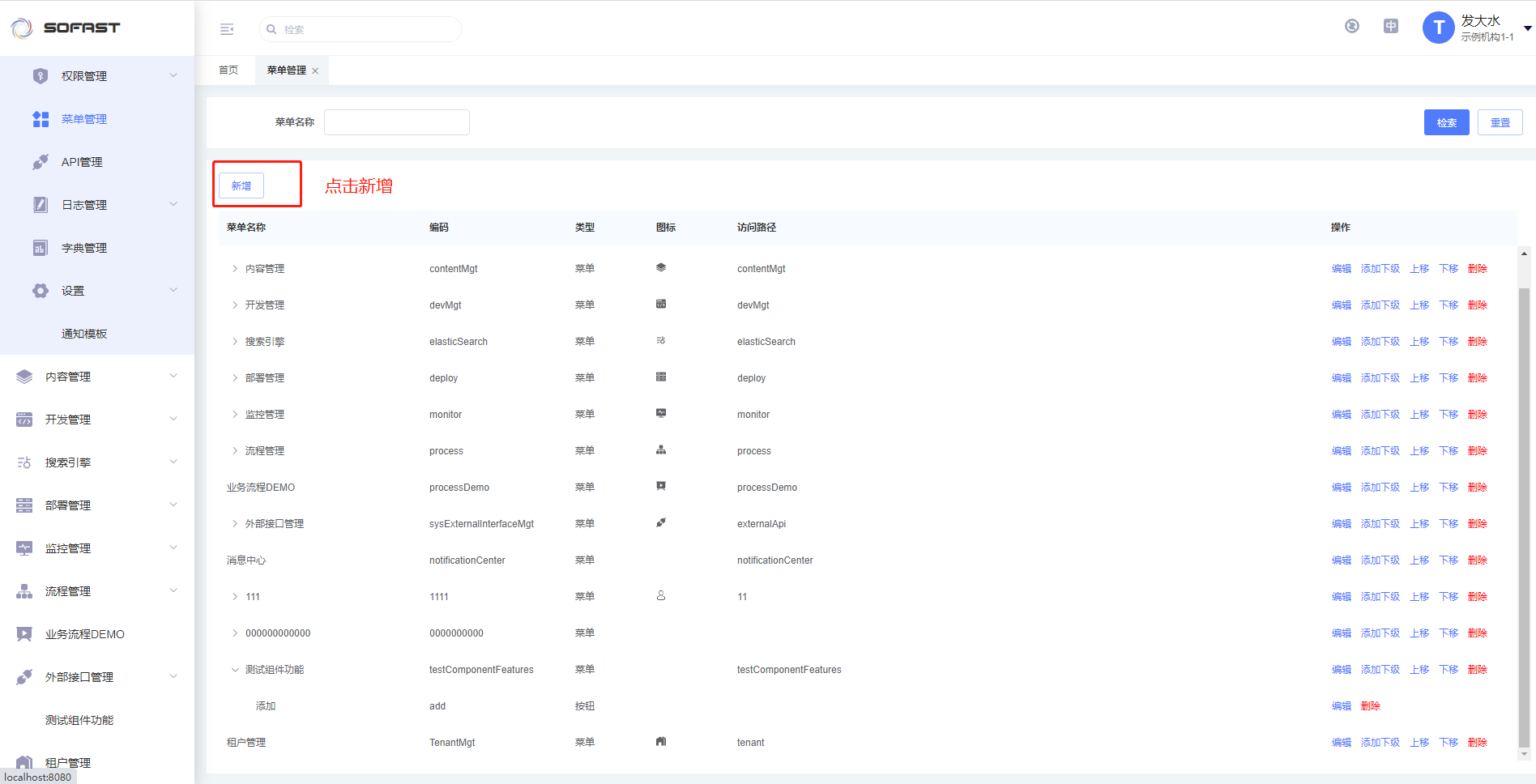The height and width of the screenshot is (784, 1536).
Task: Click the 流程管理 hierarchy icon in sidebar
Action: tap(24, 591)
